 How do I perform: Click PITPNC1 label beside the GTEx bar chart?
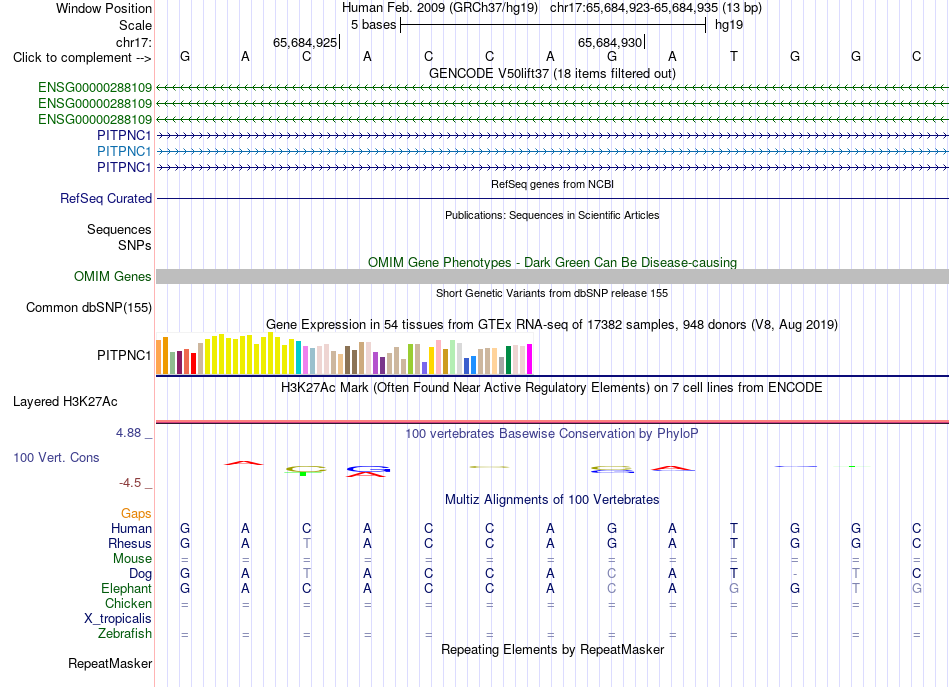click(x=124, y=355)
